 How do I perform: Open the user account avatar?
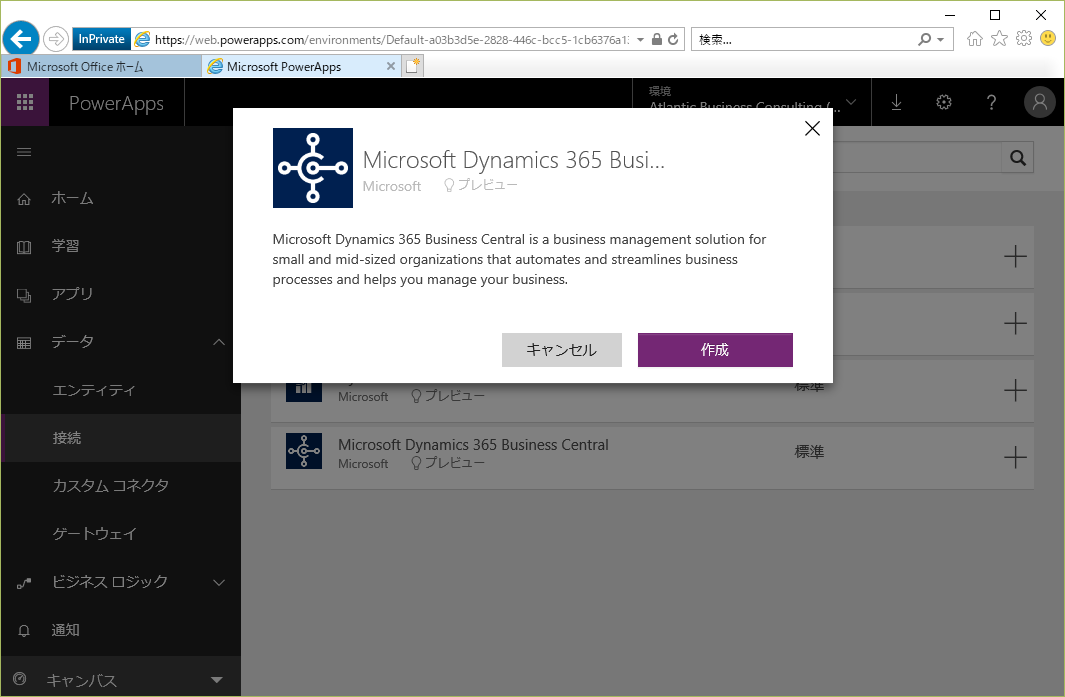click(x=1040, y=103)
